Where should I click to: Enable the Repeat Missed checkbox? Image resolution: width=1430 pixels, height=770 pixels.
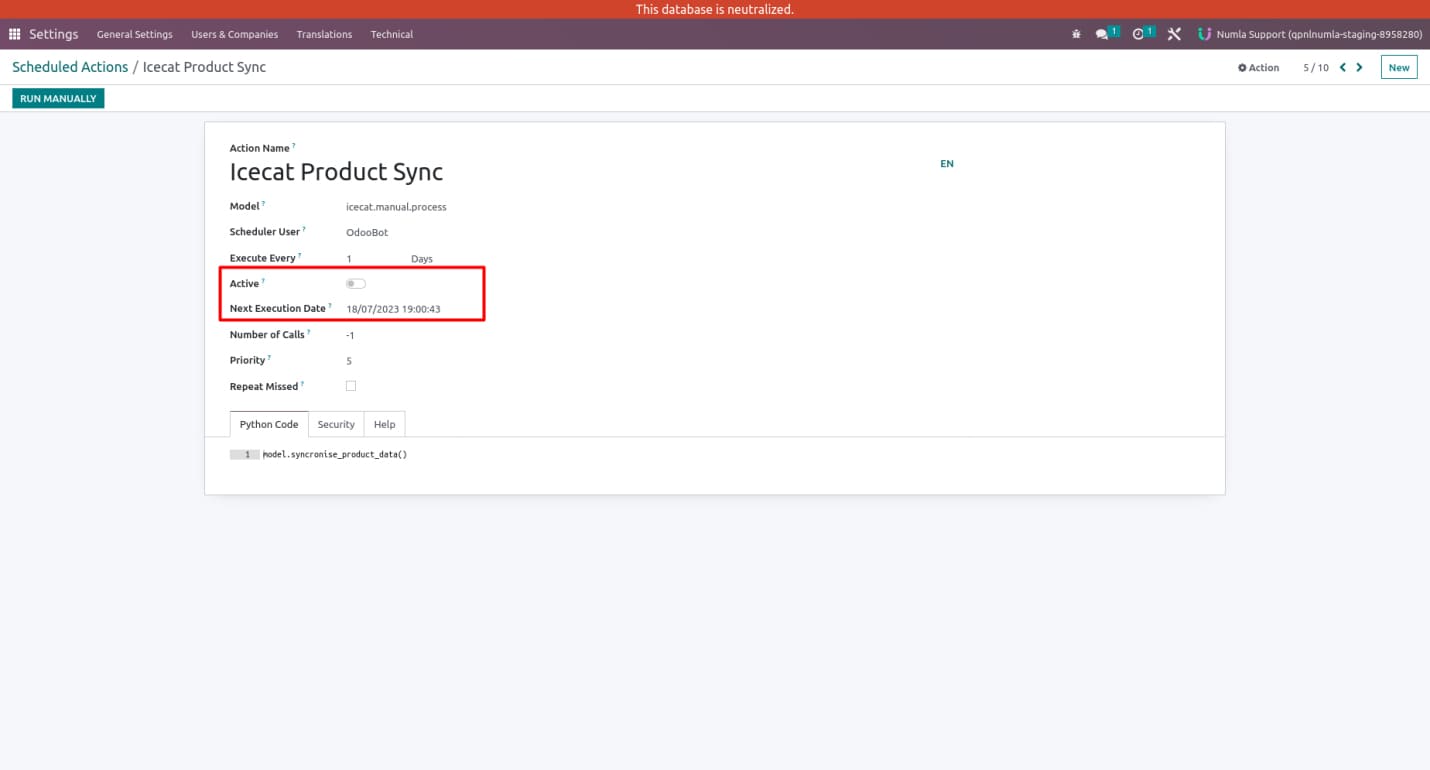(350, 385)
